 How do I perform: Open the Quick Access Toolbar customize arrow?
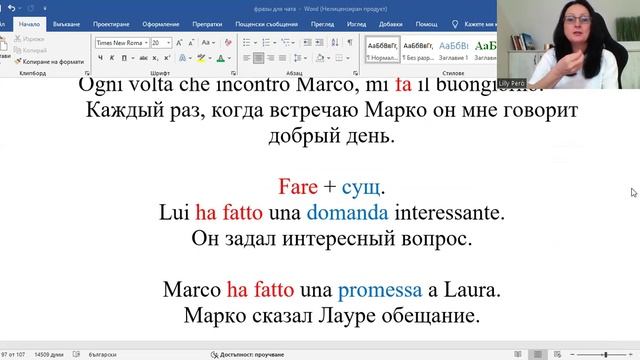pos(44,9)
